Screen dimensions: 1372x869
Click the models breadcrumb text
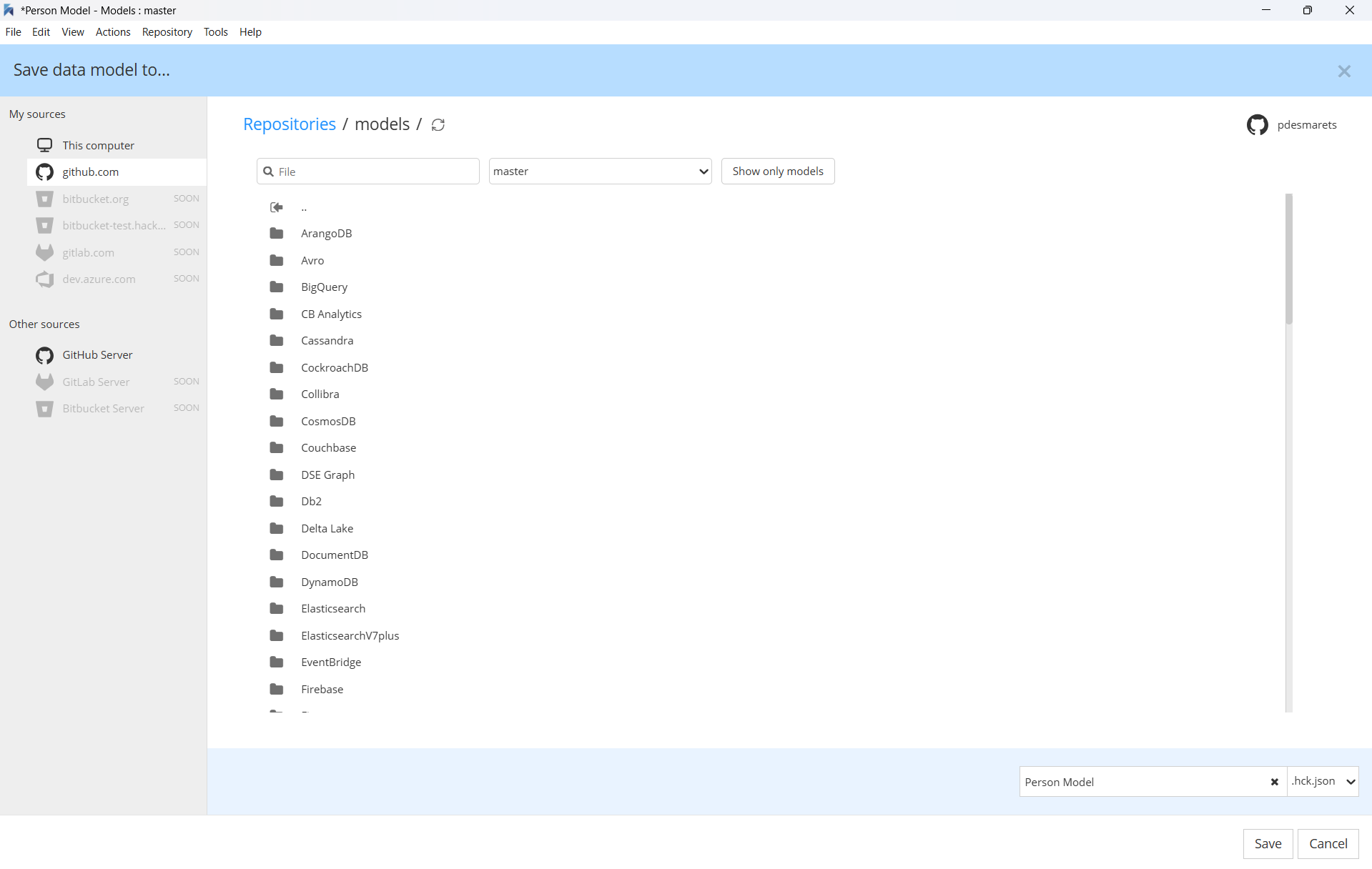(383, 124)
